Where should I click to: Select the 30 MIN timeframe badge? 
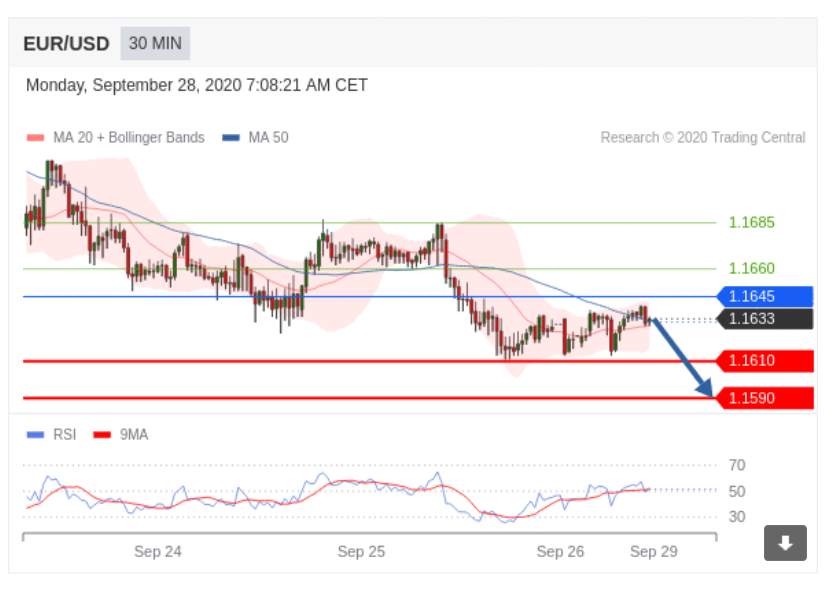155,44
